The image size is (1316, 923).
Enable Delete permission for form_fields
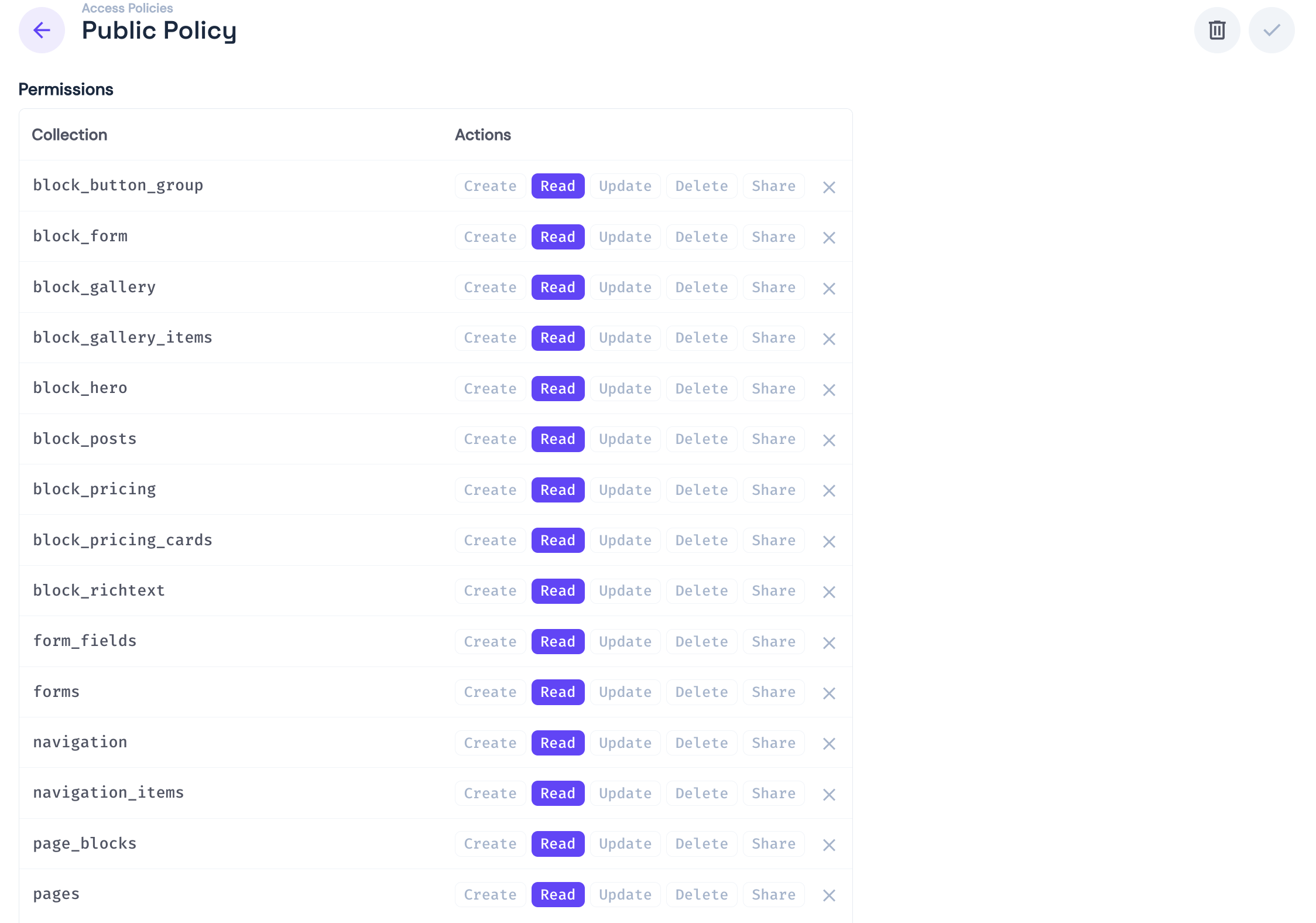coord(701,642)
